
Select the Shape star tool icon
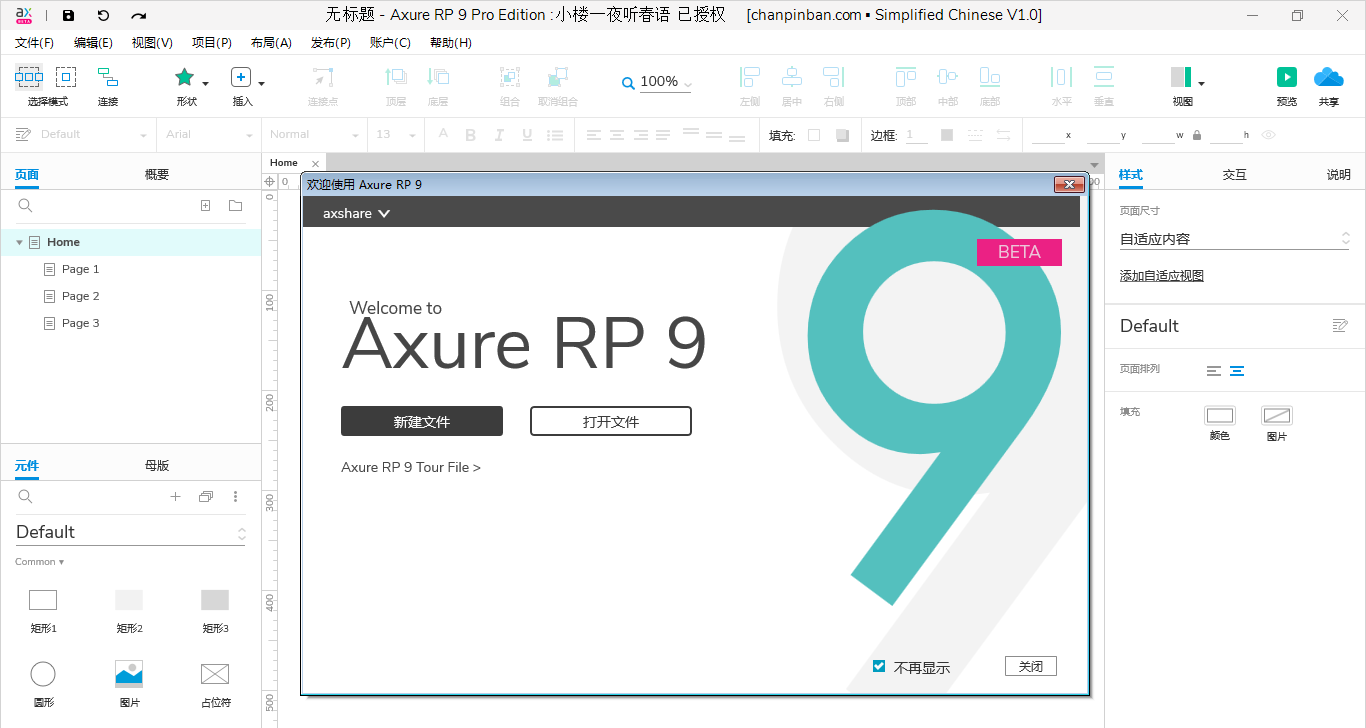(x=184, y=77)
